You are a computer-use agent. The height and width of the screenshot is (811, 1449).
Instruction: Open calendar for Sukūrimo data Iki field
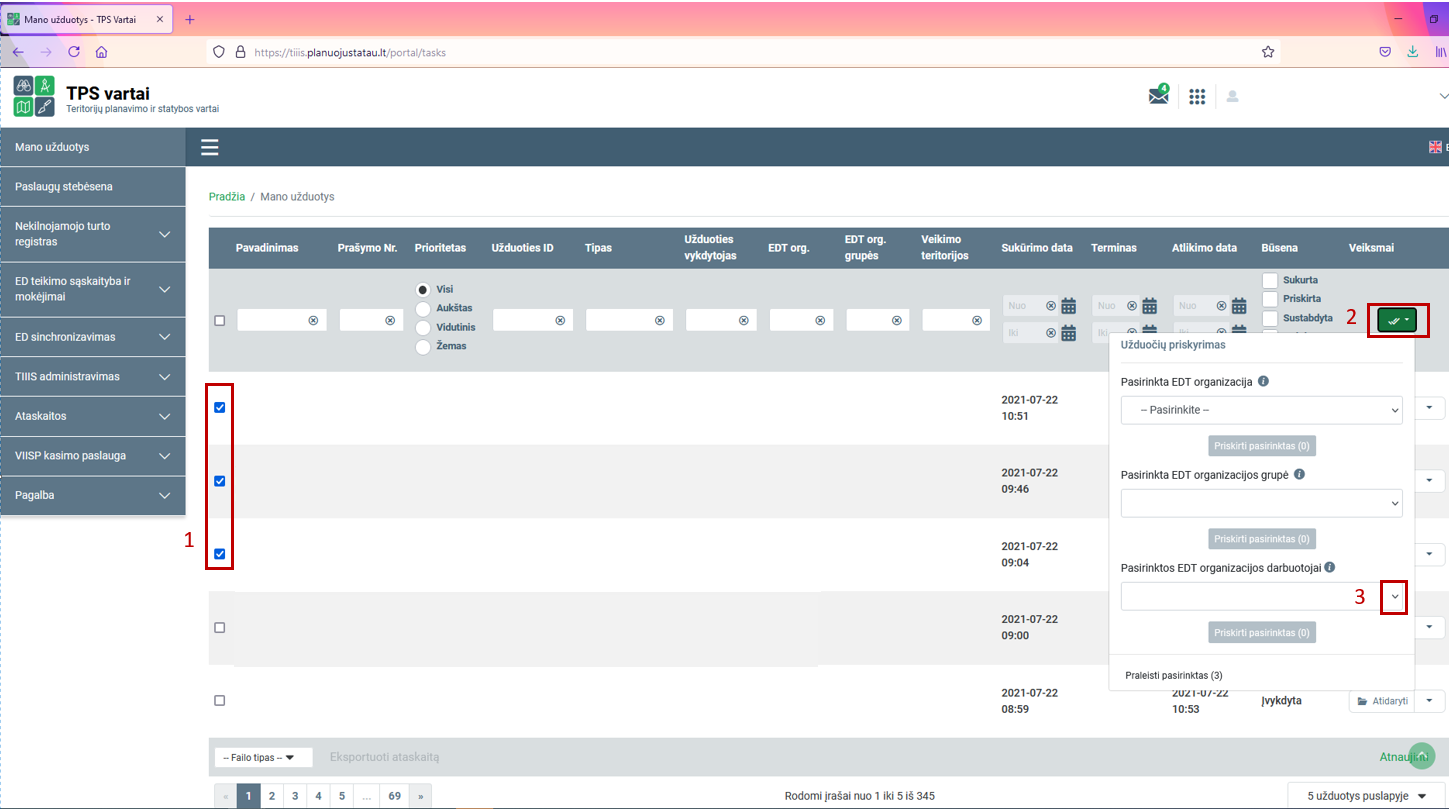[1068, 332]
